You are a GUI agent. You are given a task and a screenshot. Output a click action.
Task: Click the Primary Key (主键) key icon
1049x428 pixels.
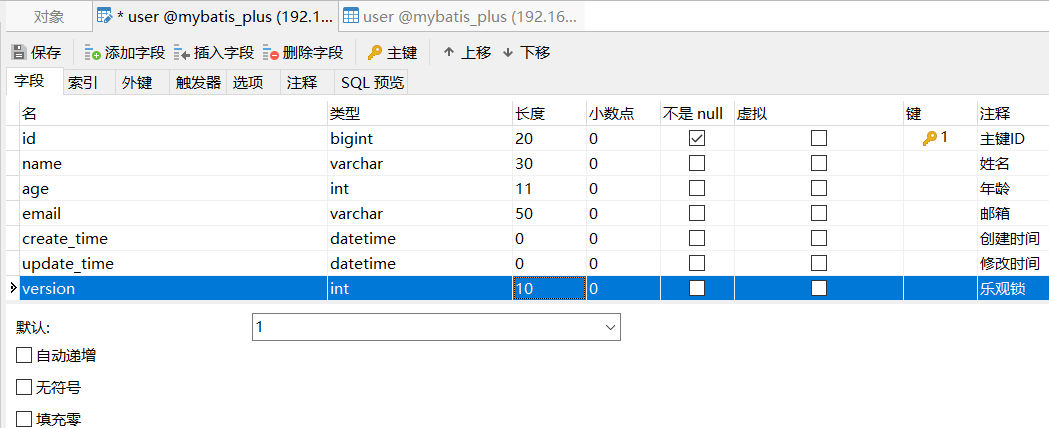375,52
